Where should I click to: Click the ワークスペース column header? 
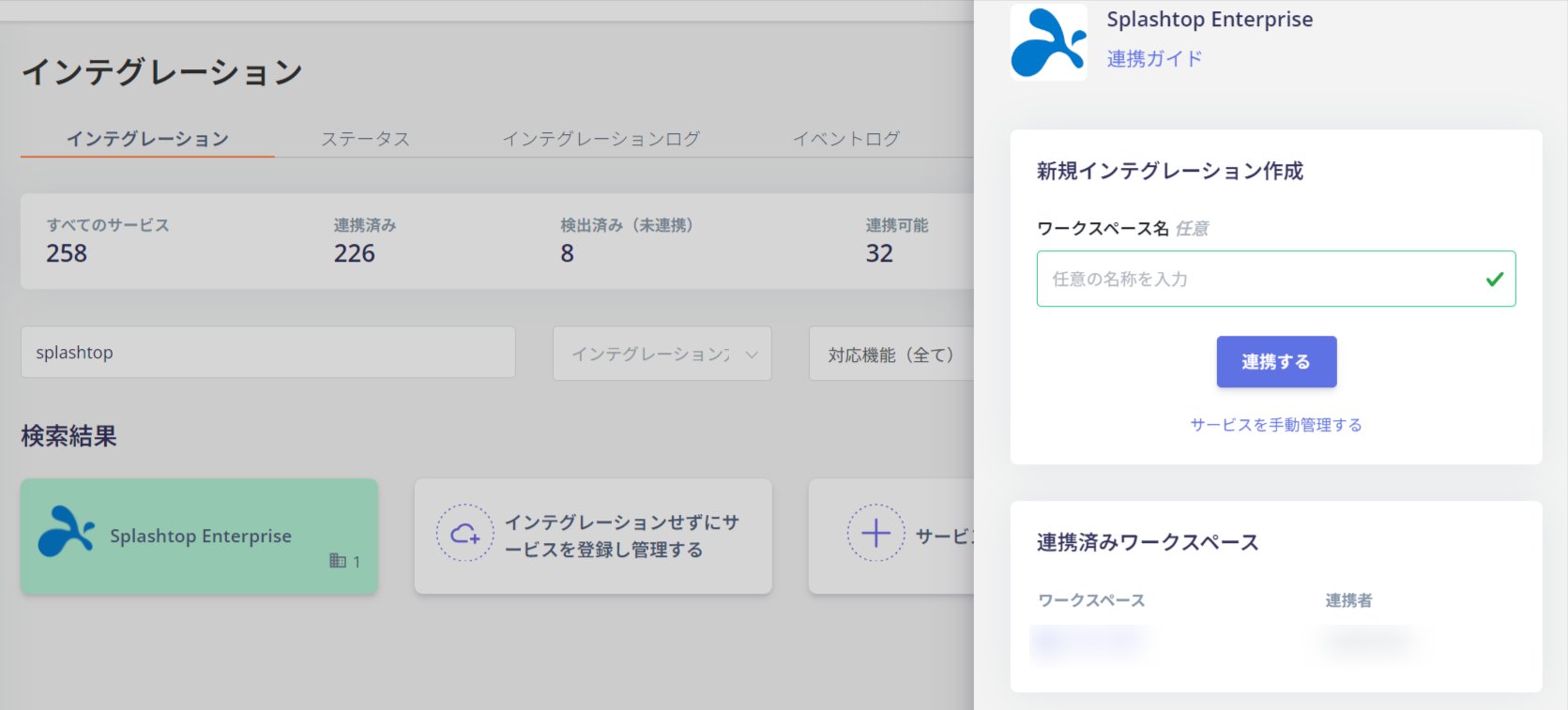(1091, 600)
